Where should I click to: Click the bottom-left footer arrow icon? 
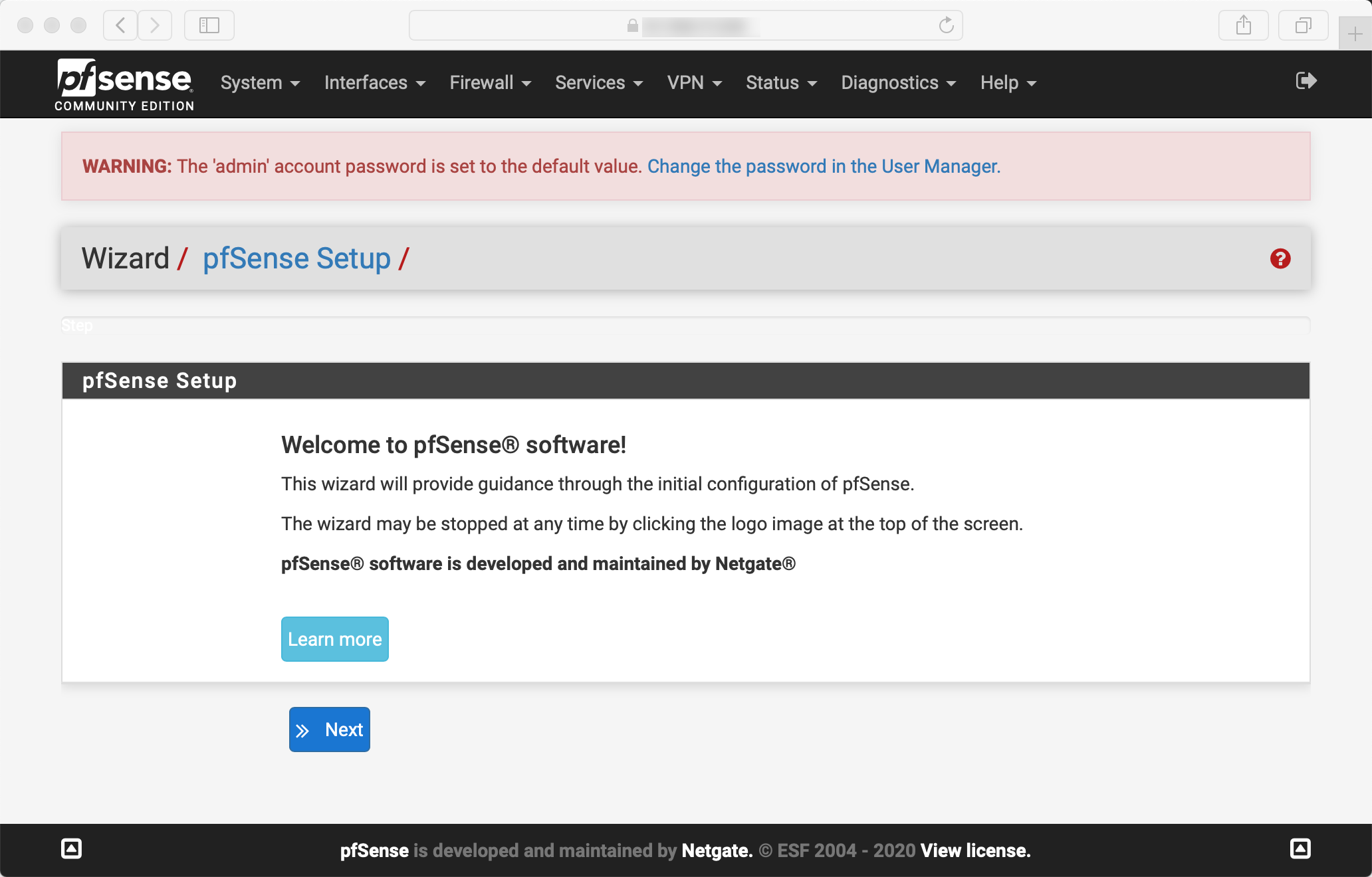(x=71, y=848)
